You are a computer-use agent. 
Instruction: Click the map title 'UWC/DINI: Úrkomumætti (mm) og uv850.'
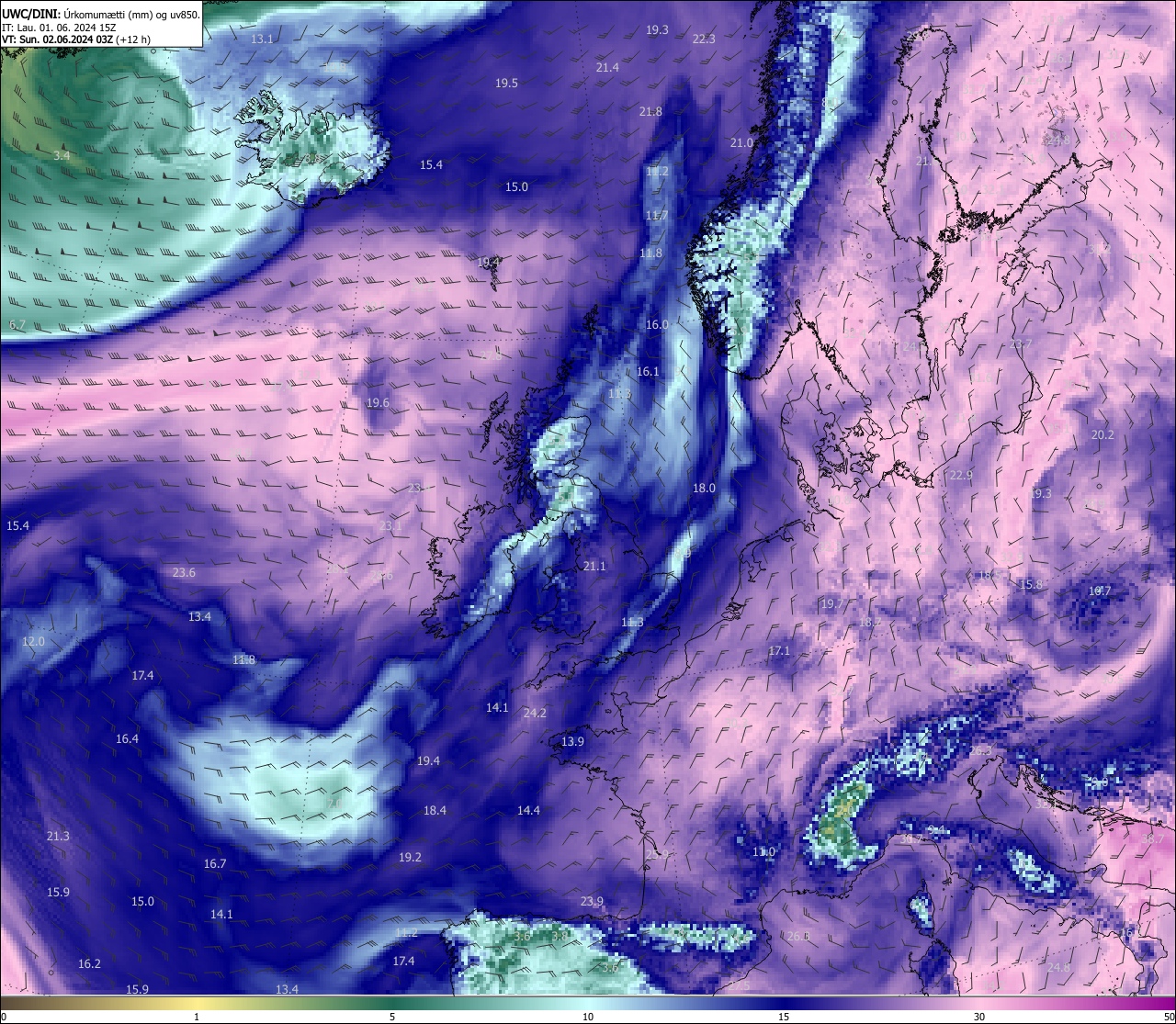click(x=101, y=14)
